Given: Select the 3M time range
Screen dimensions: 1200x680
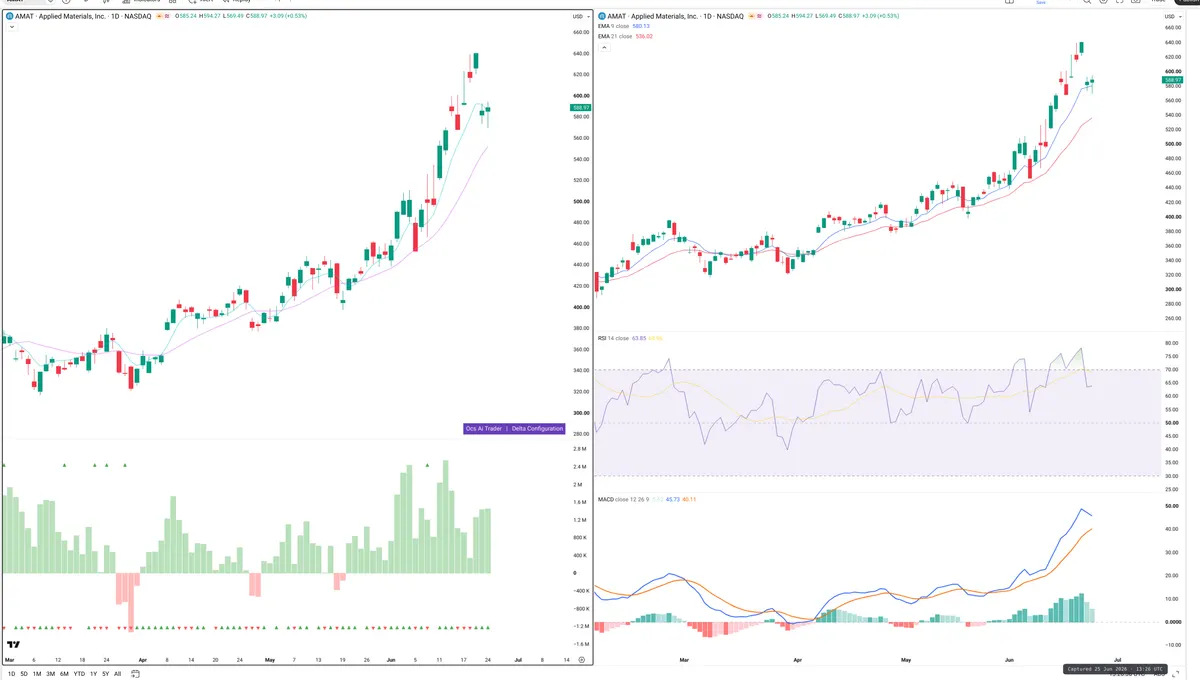Looking at the screenshot, I should 50,674.
